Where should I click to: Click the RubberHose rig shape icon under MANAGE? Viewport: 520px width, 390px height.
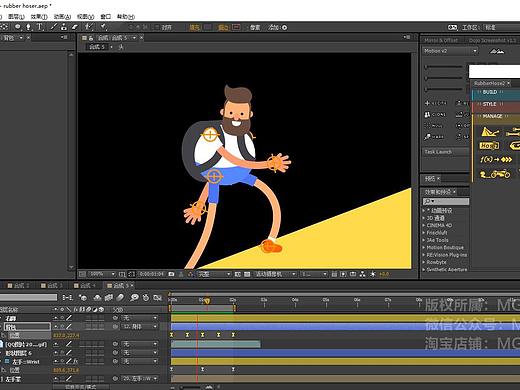pyautogui.click(x=490, y=132)
